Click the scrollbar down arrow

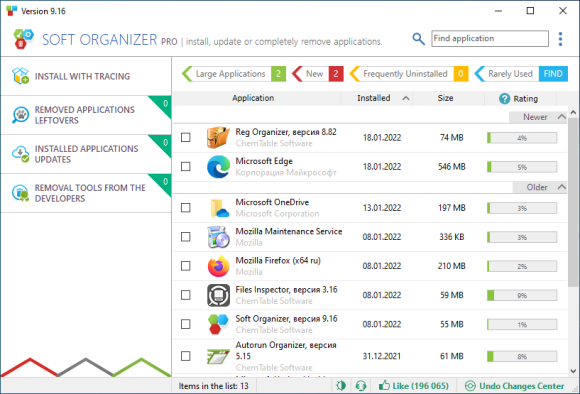tap(573, 371)
